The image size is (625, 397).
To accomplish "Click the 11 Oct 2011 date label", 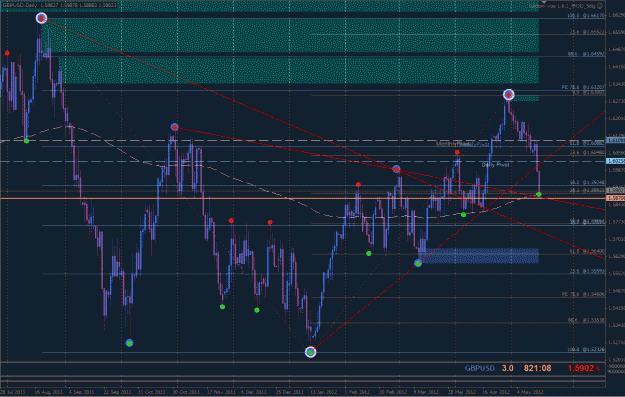I will click(152, 392).
